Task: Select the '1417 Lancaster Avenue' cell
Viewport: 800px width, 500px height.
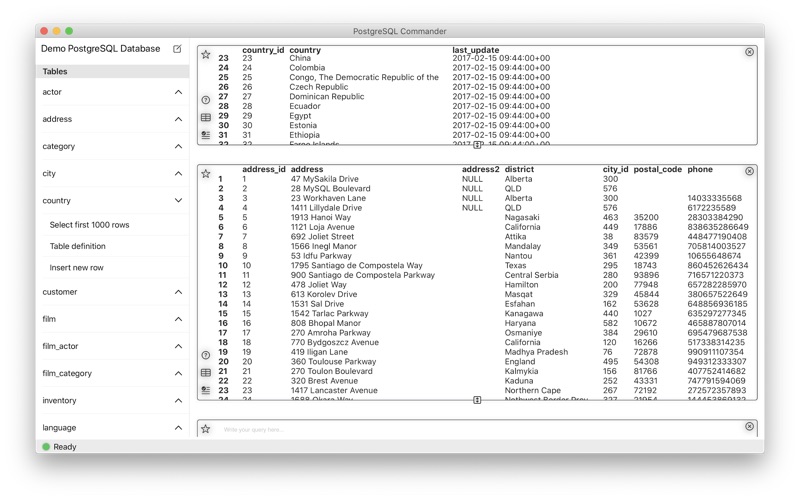Action: point(334,390)
